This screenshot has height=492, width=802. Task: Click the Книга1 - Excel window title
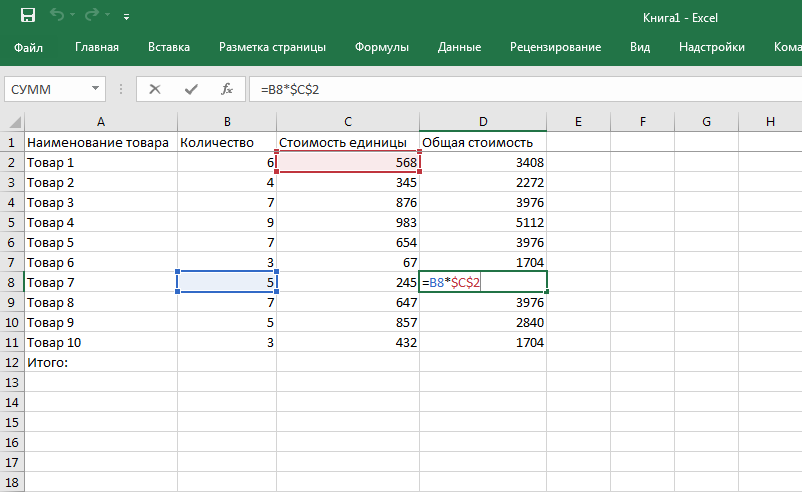[x=680, y=18]
